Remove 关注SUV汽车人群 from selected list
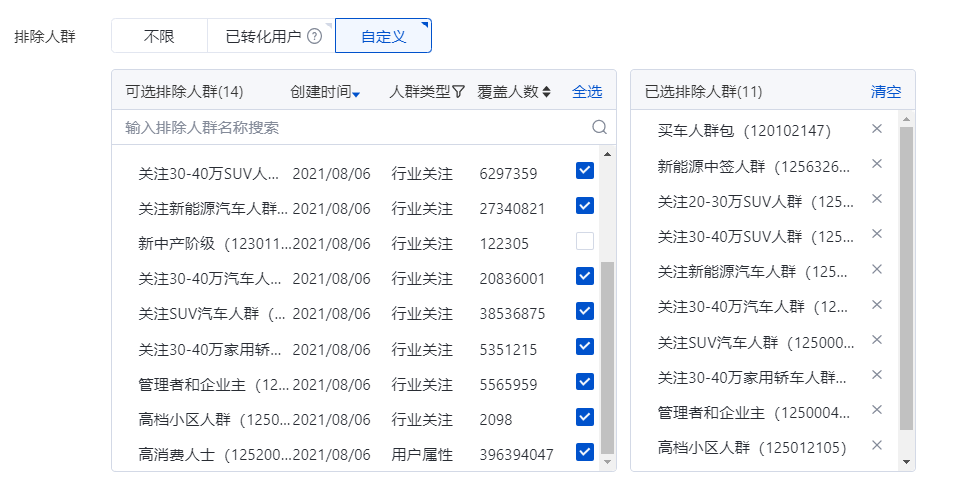The height and width of the screenshot is (488, 954). click(877, 340)
